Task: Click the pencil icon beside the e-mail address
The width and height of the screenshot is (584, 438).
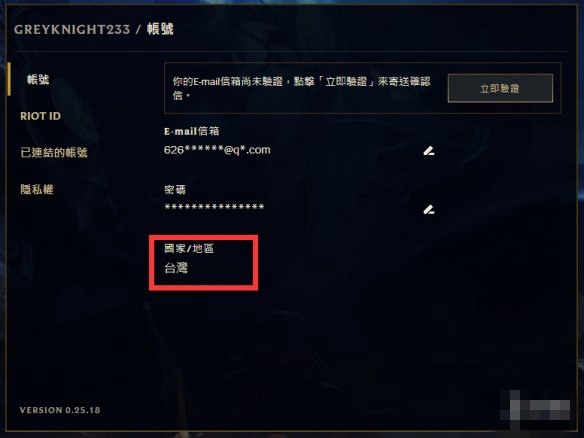Action: (x=429, y=151)
